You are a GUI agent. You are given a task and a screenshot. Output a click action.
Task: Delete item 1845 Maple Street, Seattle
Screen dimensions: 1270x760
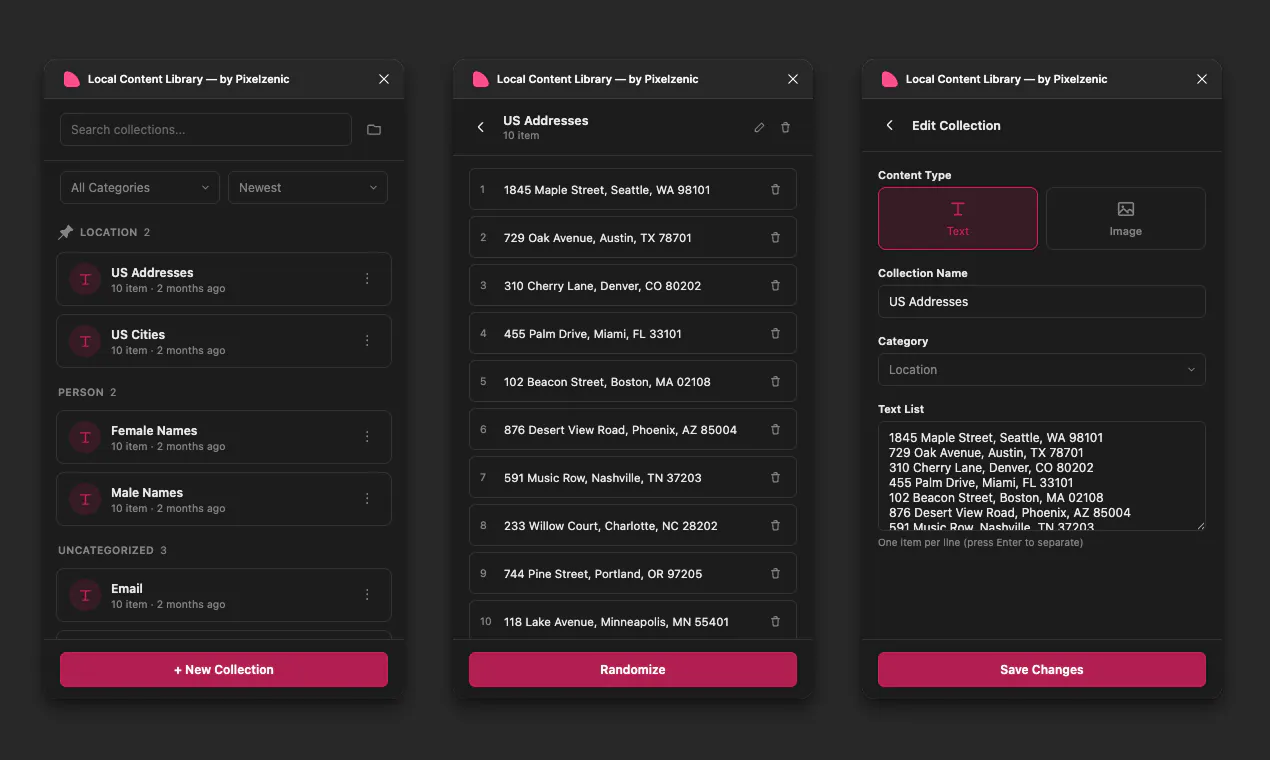[x=775, y=189]
